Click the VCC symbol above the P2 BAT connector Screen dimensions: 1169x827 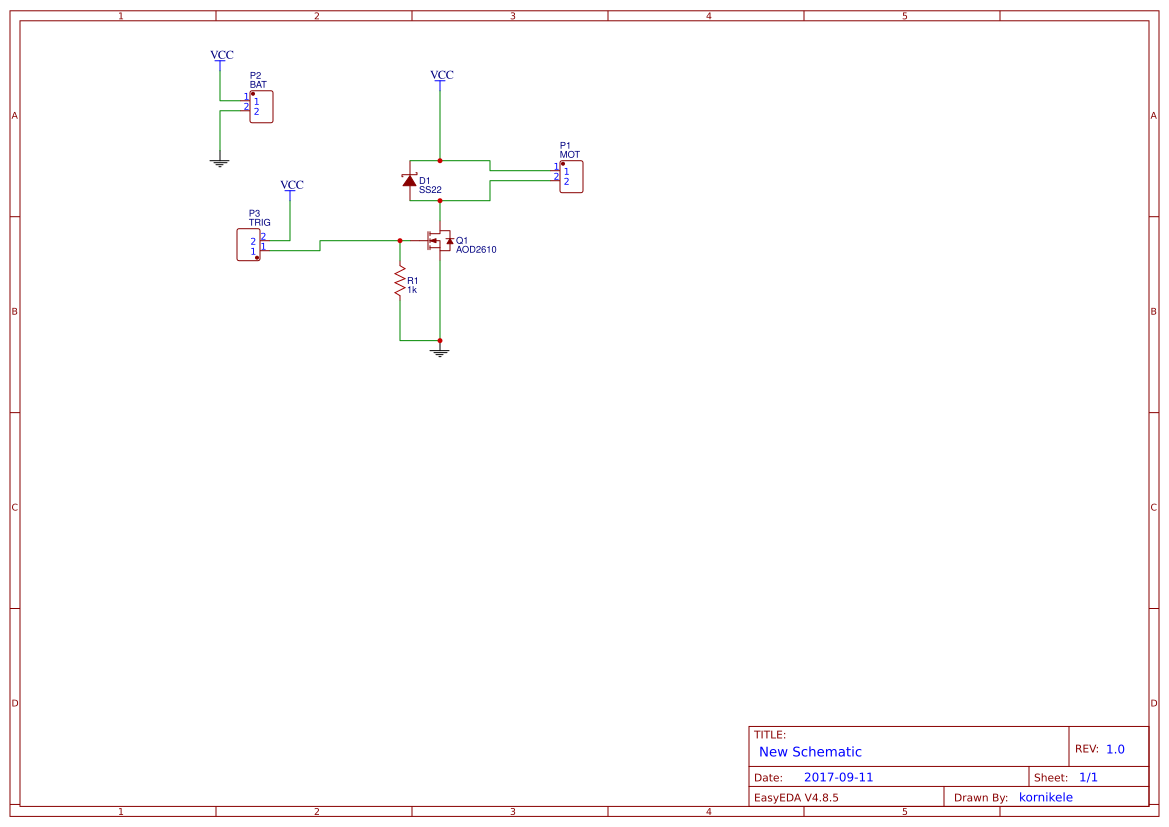coord(220,56)
